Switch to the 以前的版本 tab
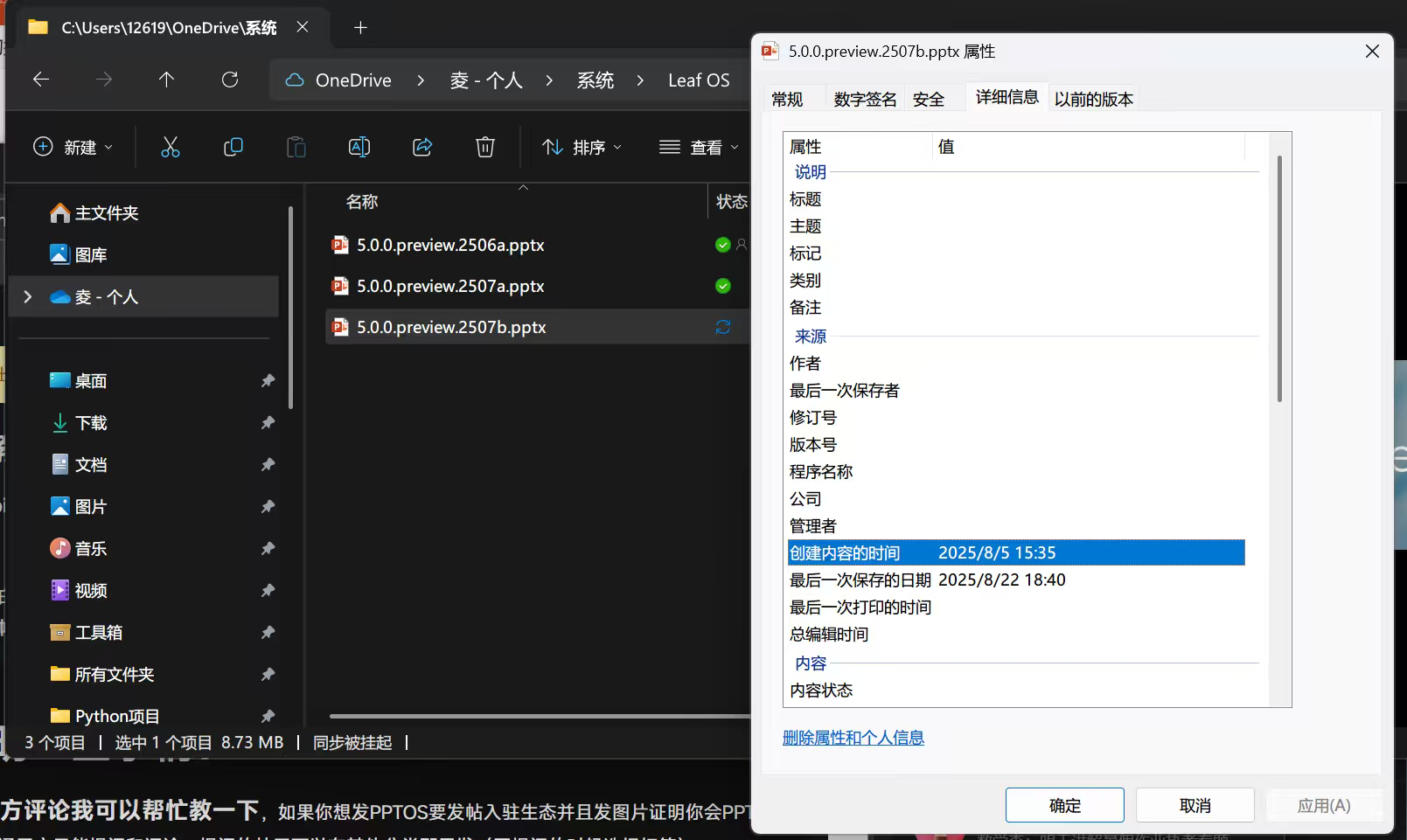 (x=1092, y=98)
